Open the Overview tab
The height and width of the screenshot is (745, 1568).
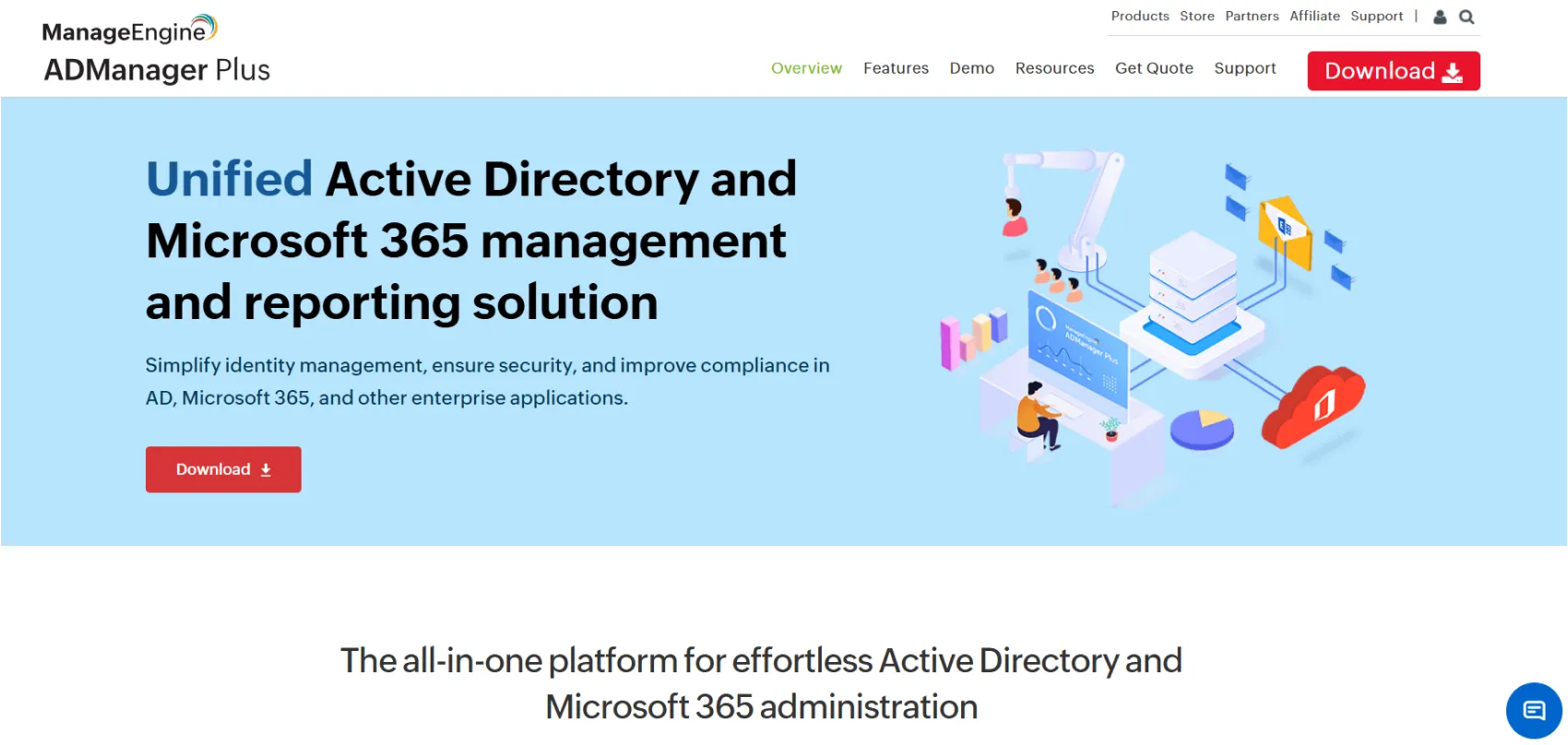click(x=806, y=68)
